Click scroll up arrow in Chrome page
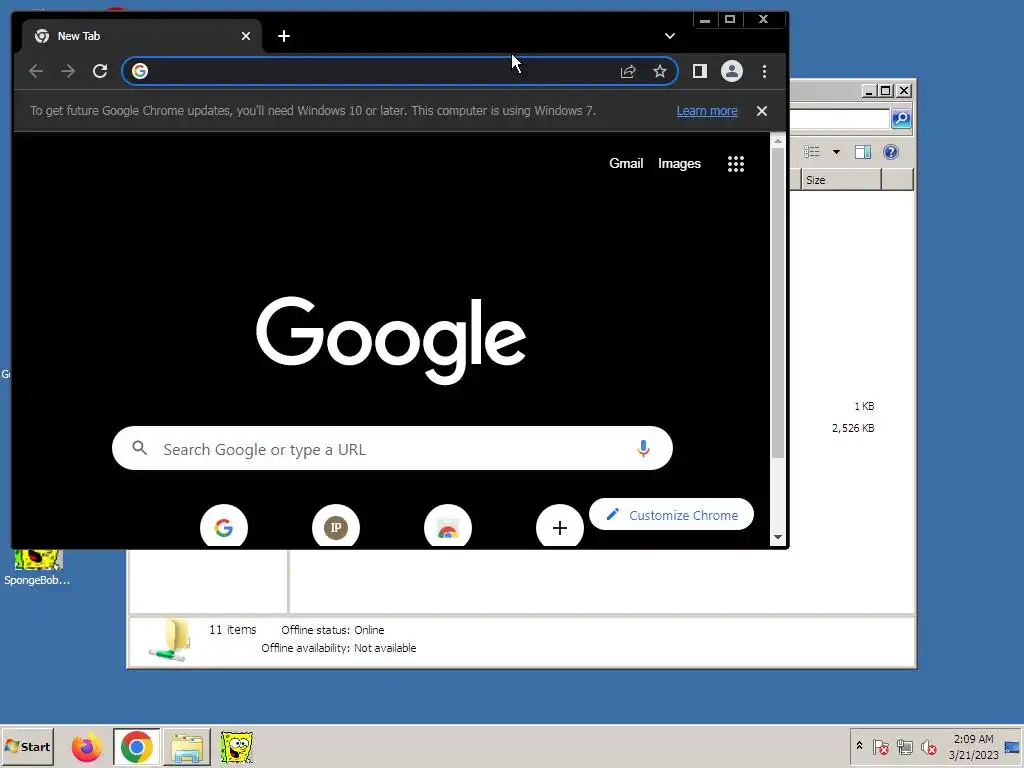The width and height of the screenshot is (1024, 768). tap(777, 140)
